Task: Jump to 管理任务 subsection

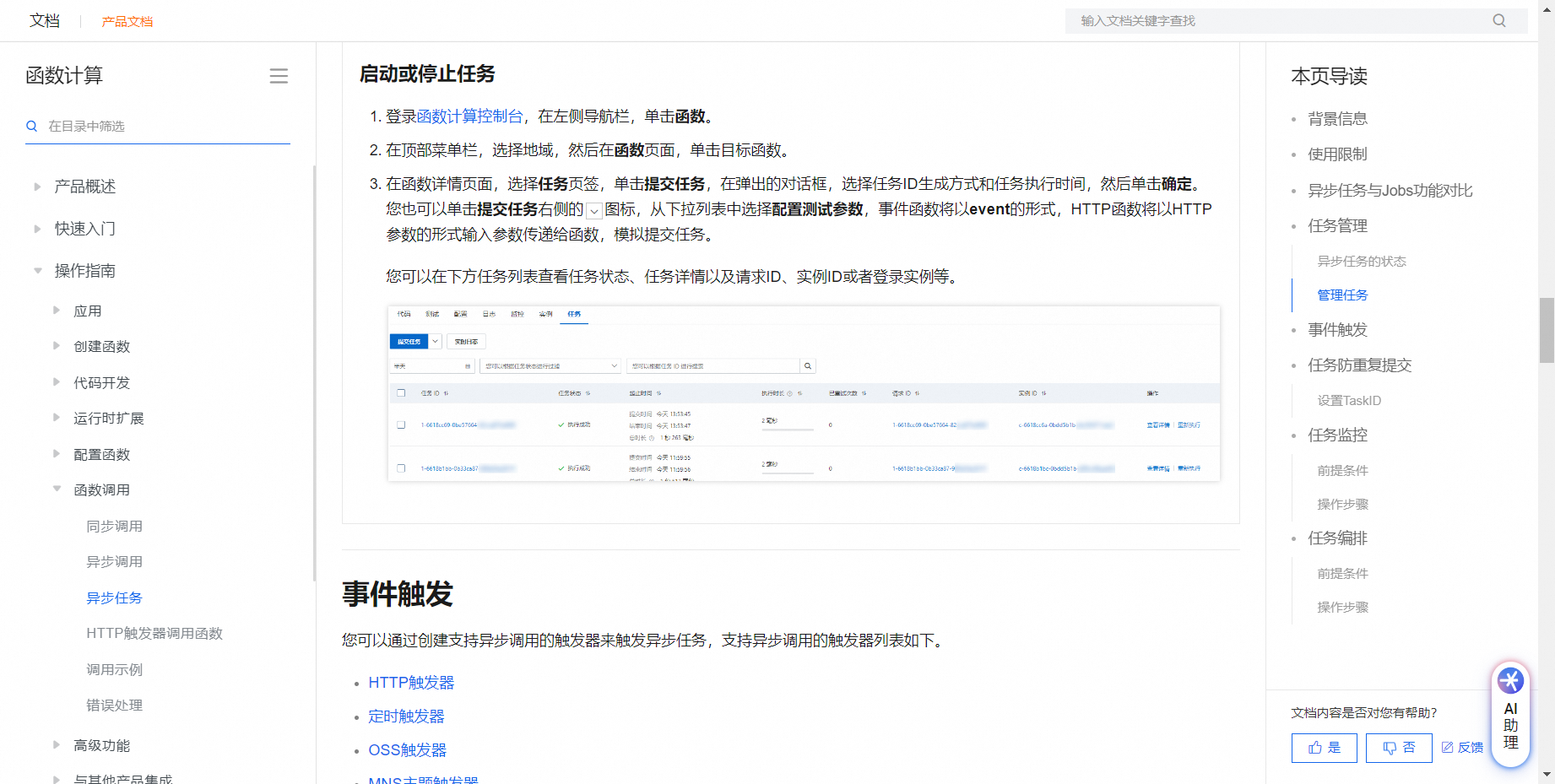Action: coord(1342,295)
